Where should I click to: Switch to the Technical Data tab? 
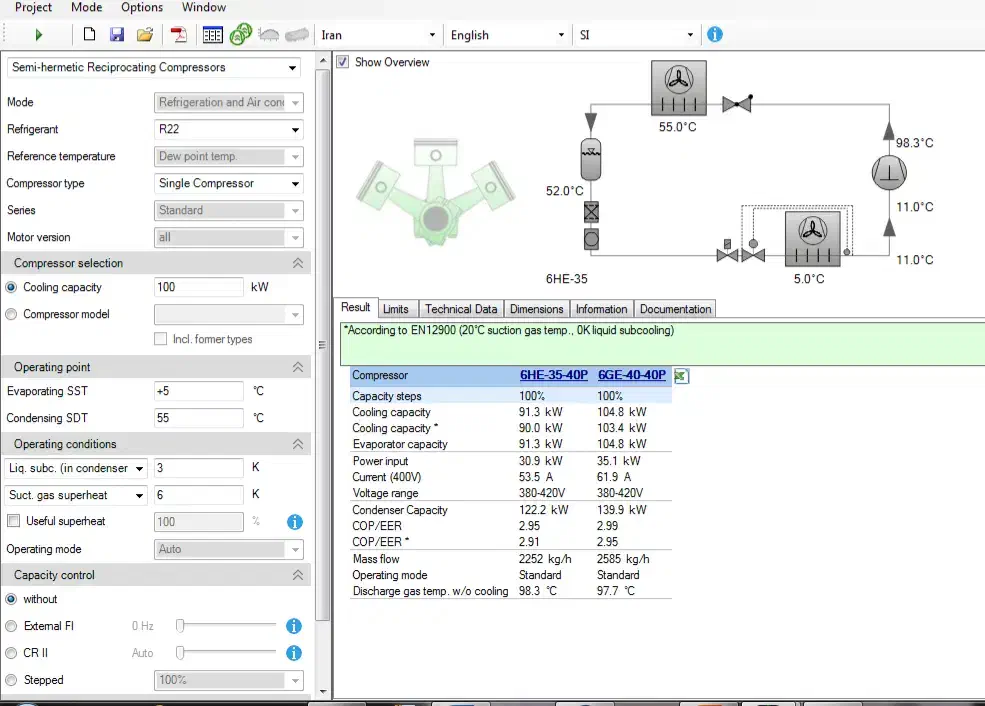pyautogui.click(x=460, y=309)
